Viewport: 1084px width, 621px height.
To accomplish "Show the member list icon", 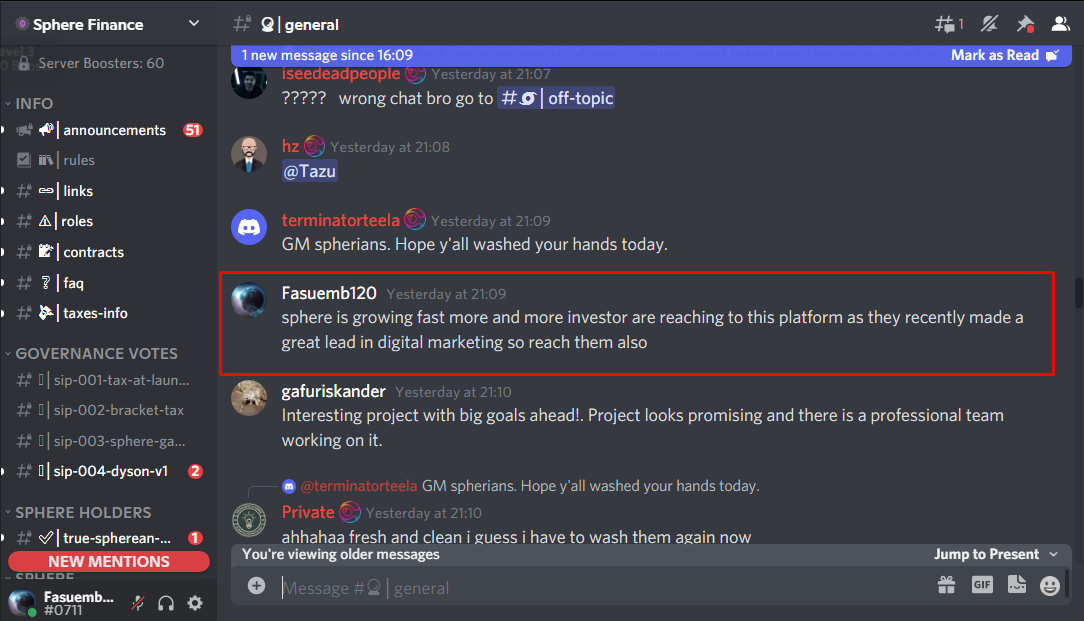I will tap(1060, 24).
